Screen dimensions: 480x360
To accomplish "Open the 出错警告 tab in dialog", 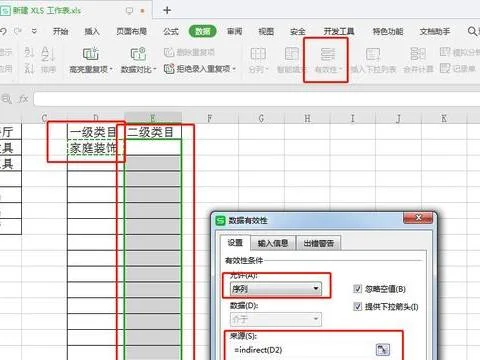I will (x=318, y=243).
